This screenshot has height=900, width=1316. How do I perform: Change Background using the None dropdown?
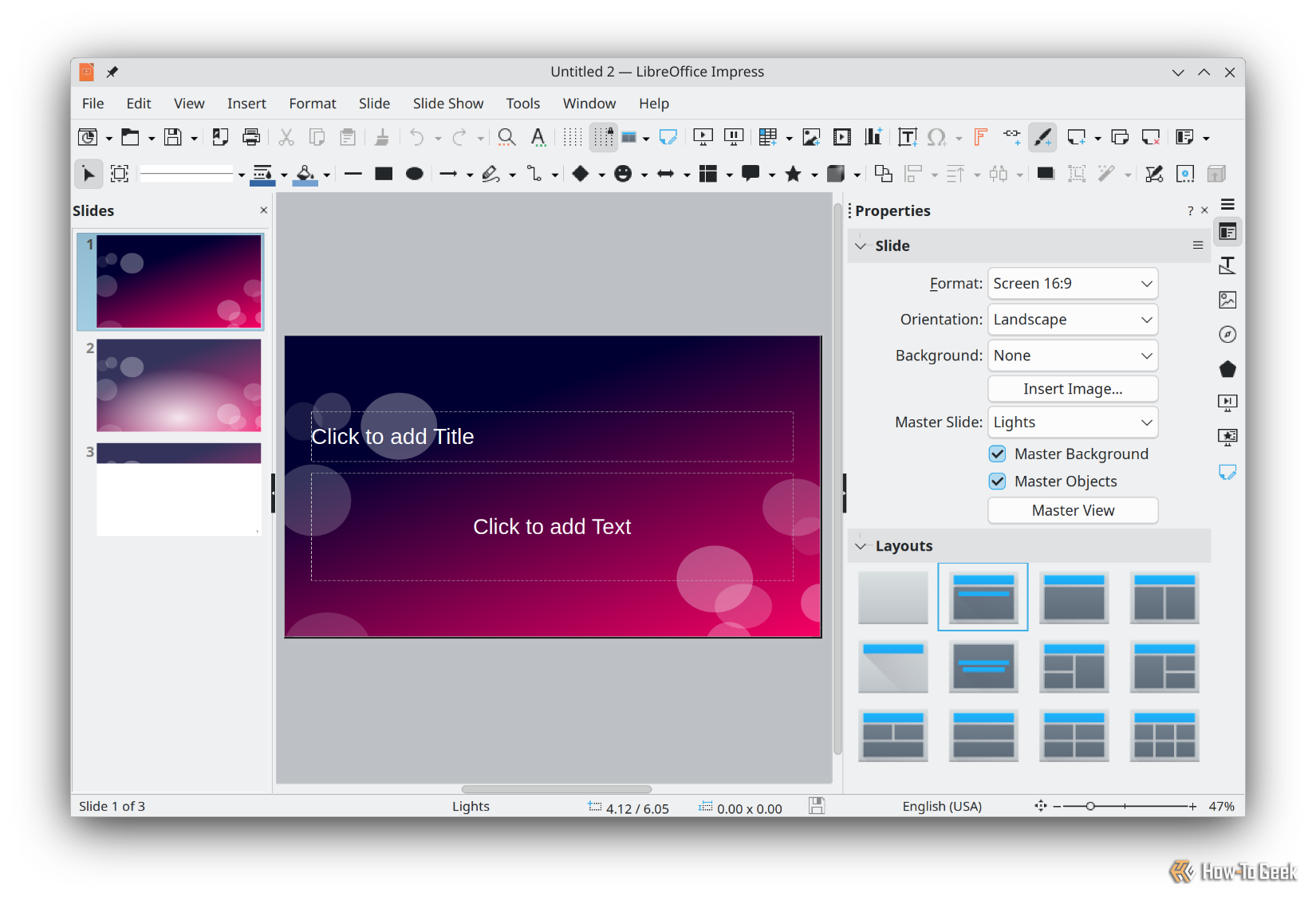[x=1072, y=355]
